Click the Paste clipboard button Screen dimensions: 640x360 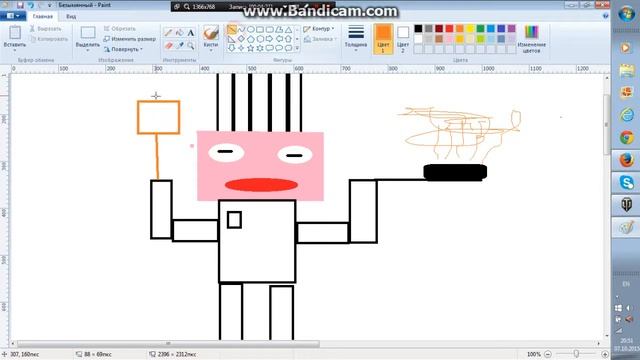click(x=15, y=33)
